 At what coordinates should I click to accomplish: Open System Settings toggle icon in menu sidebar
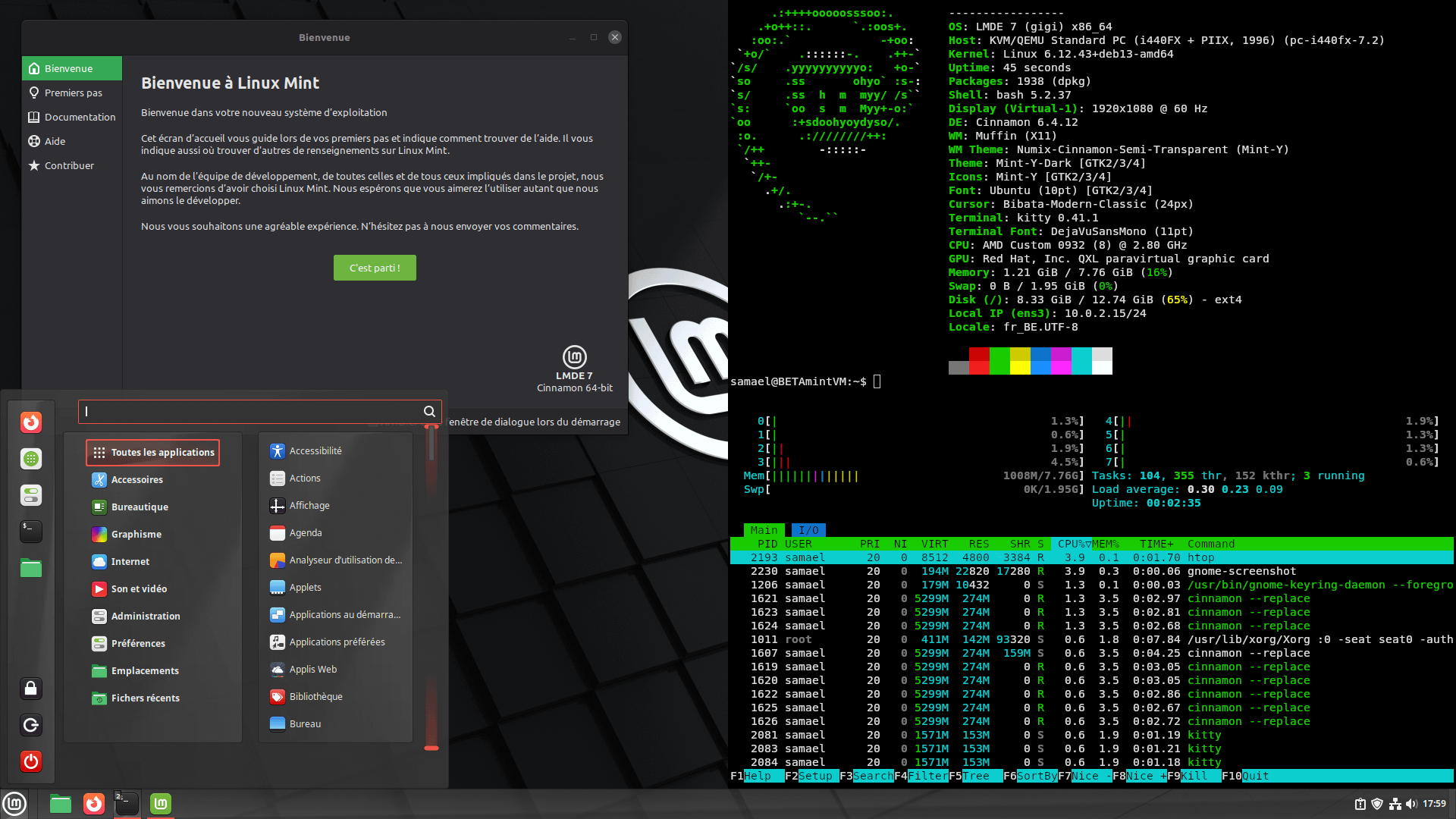[x=31, y=495]
